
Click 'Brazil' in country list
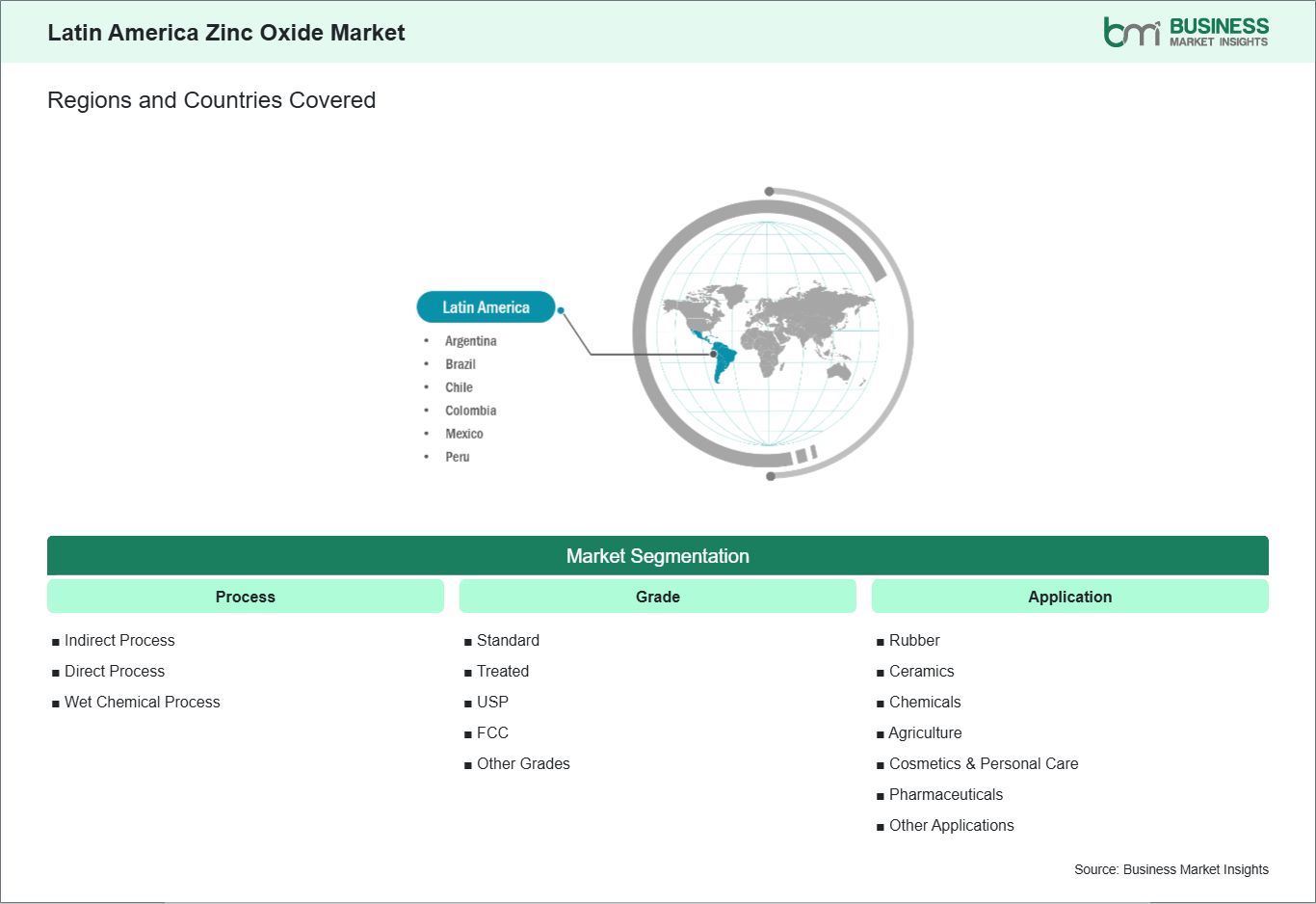pos(461,364)
